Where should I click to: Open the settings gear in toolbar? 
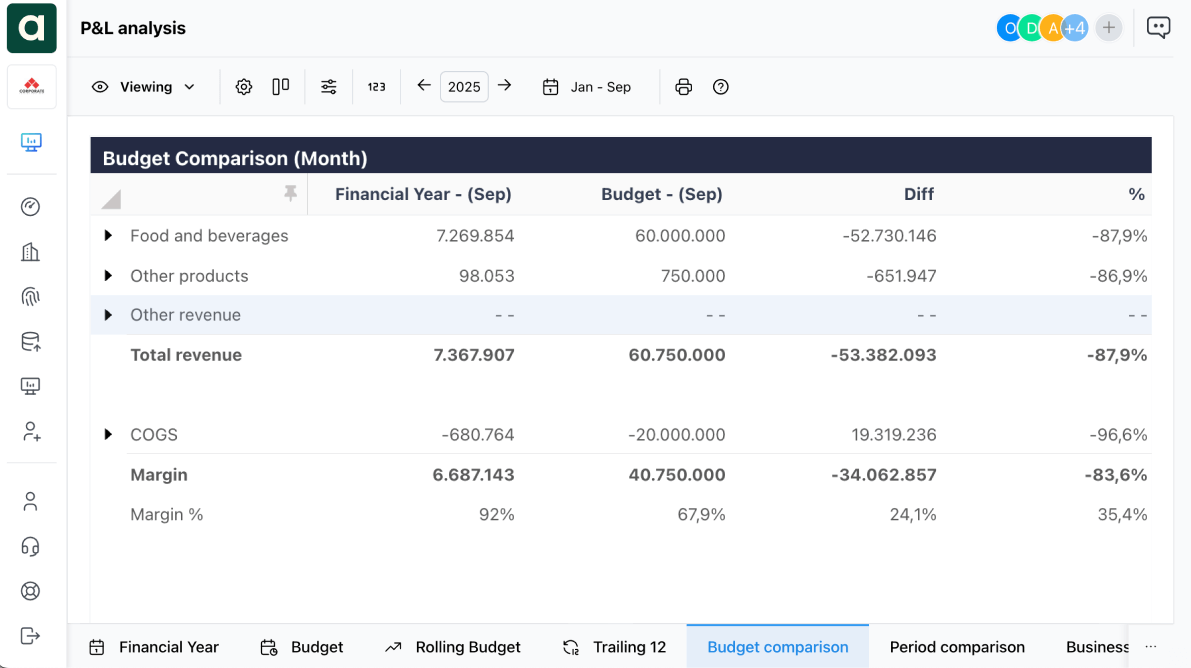point(244,87)
